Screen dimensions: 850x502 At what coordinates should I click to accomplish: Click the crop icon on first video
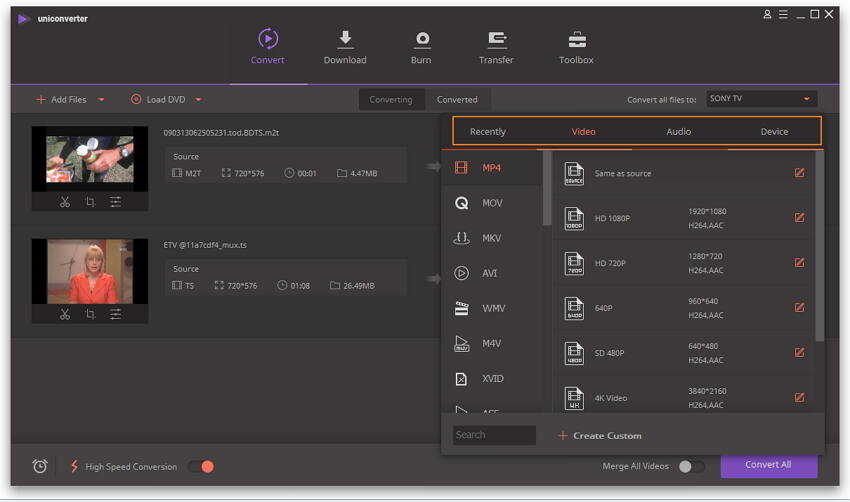(x=91, y=202)
